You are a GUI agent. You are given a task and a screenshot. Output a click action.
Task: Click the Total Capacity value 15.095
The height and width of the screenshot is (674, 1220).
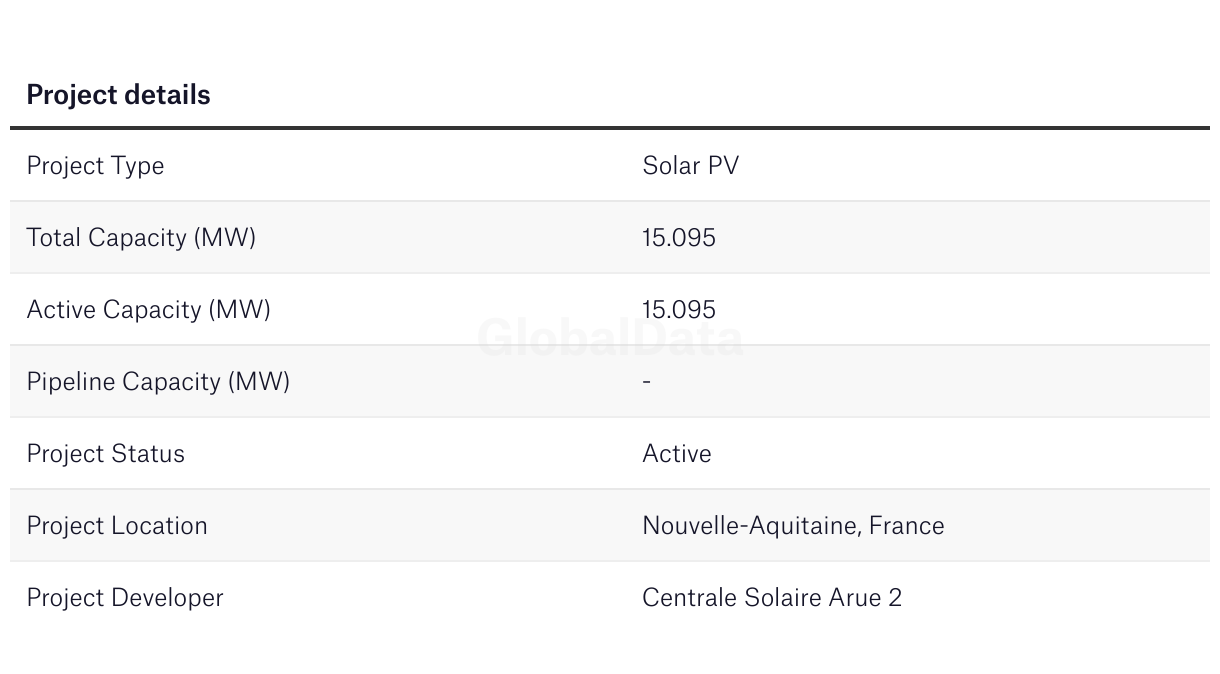point(679,238)
